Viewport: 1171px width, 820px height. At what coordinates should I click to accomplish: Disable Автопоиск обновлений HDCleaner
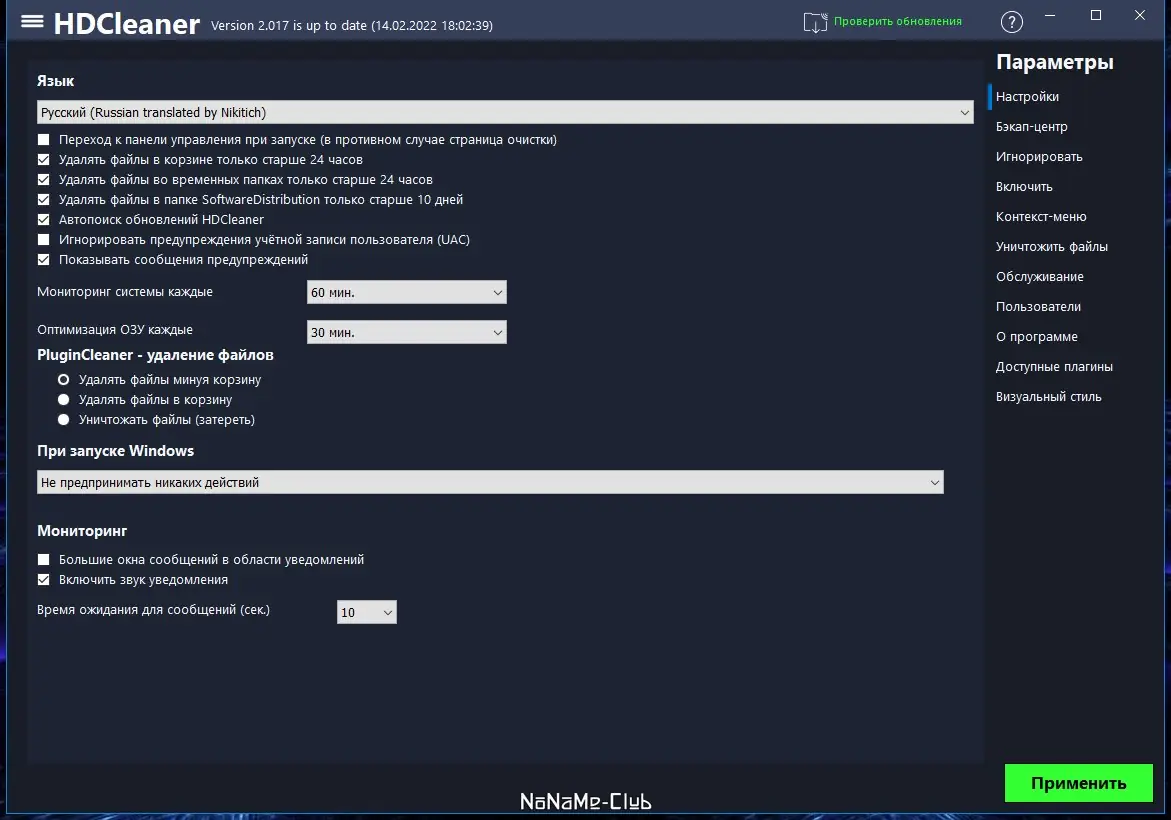coord(43,220)
